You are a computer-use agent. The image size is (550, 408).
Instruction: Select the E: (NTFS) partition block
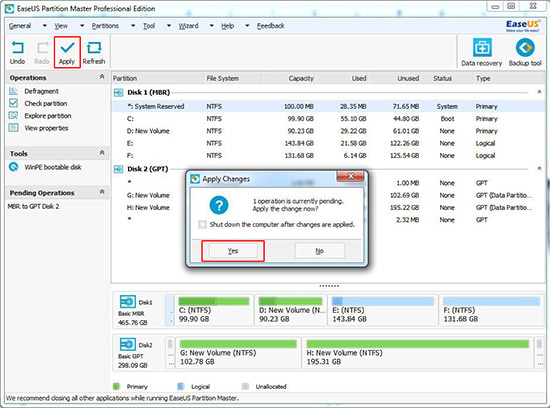pyautogui.click(x=383, y=310)
